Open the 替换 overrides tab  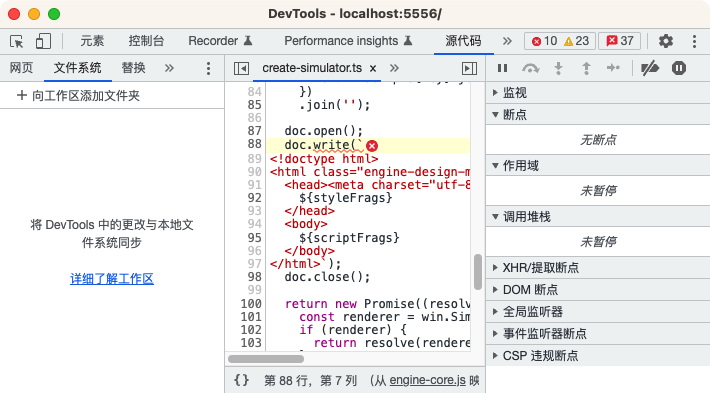pyautogui.click(x=133, y=68)
